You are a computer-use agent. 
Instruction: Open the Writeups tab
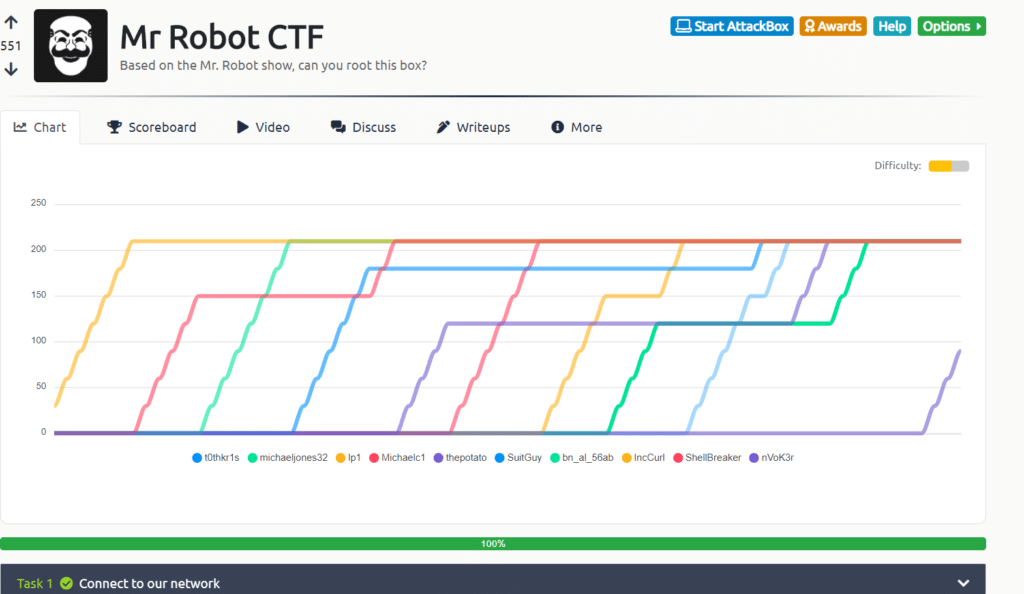(473, 127)
